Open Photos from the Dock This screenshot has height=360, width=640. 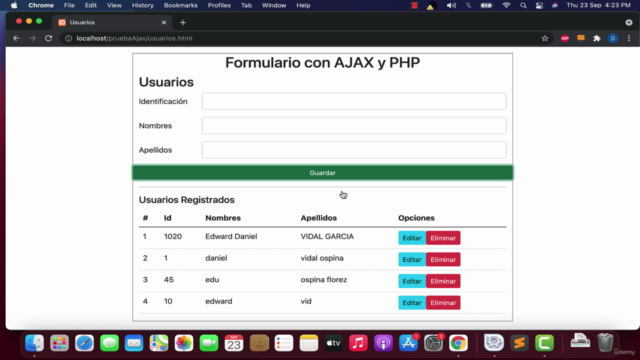[x=184, y=343]
